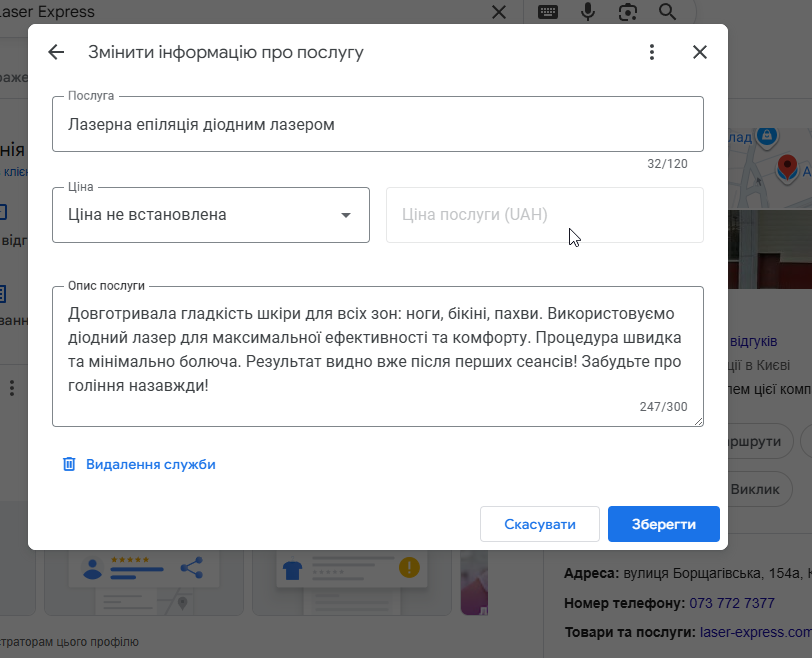This screenshot has height=658, width=812.
Task: Open the three-dot more options menu in dialog
Action: 652,52
